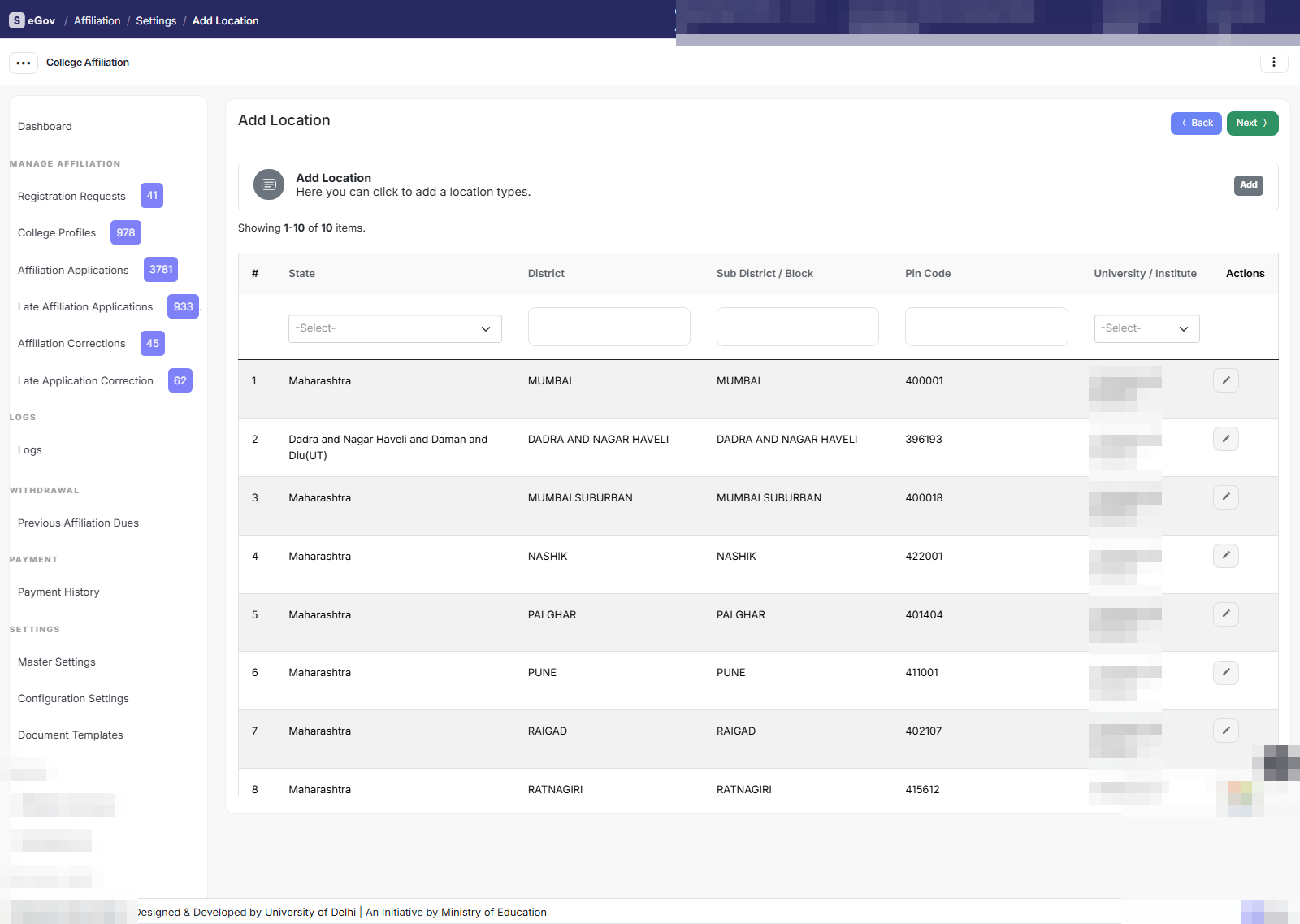Click the 'Showing 1-10 of 10 items' text

click(301, 228)
